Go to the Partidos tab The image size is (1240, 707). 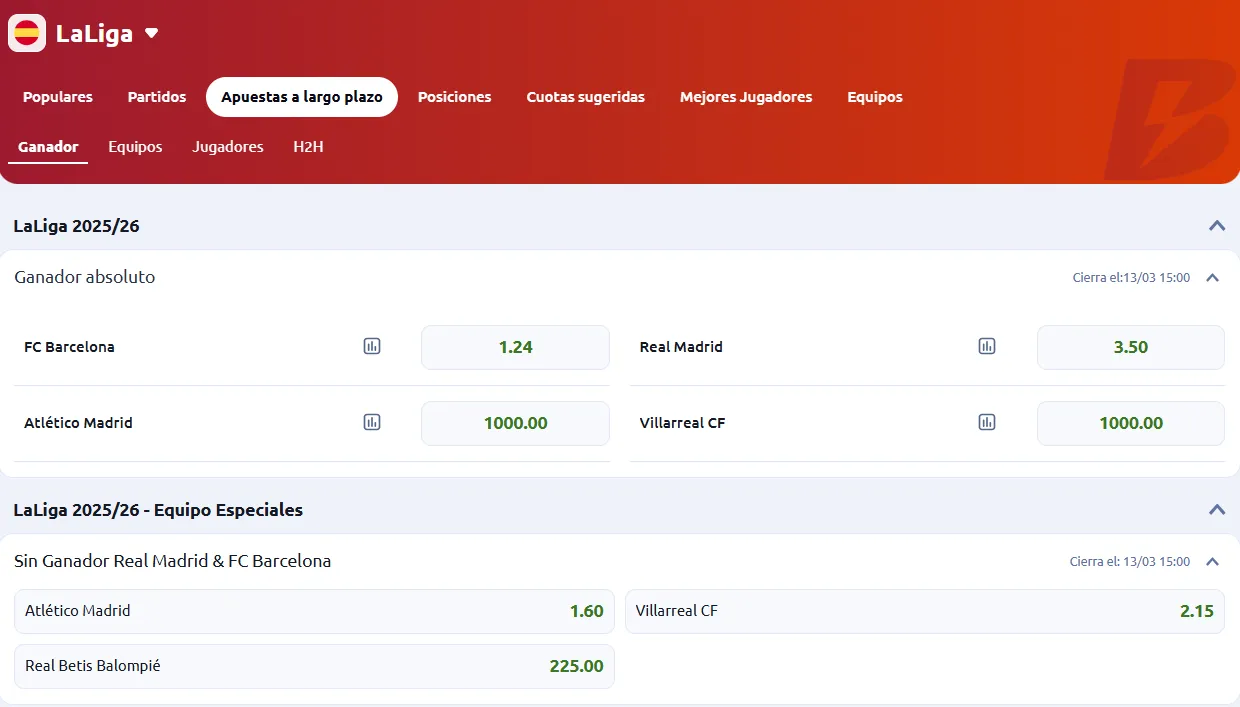[157, 97]
